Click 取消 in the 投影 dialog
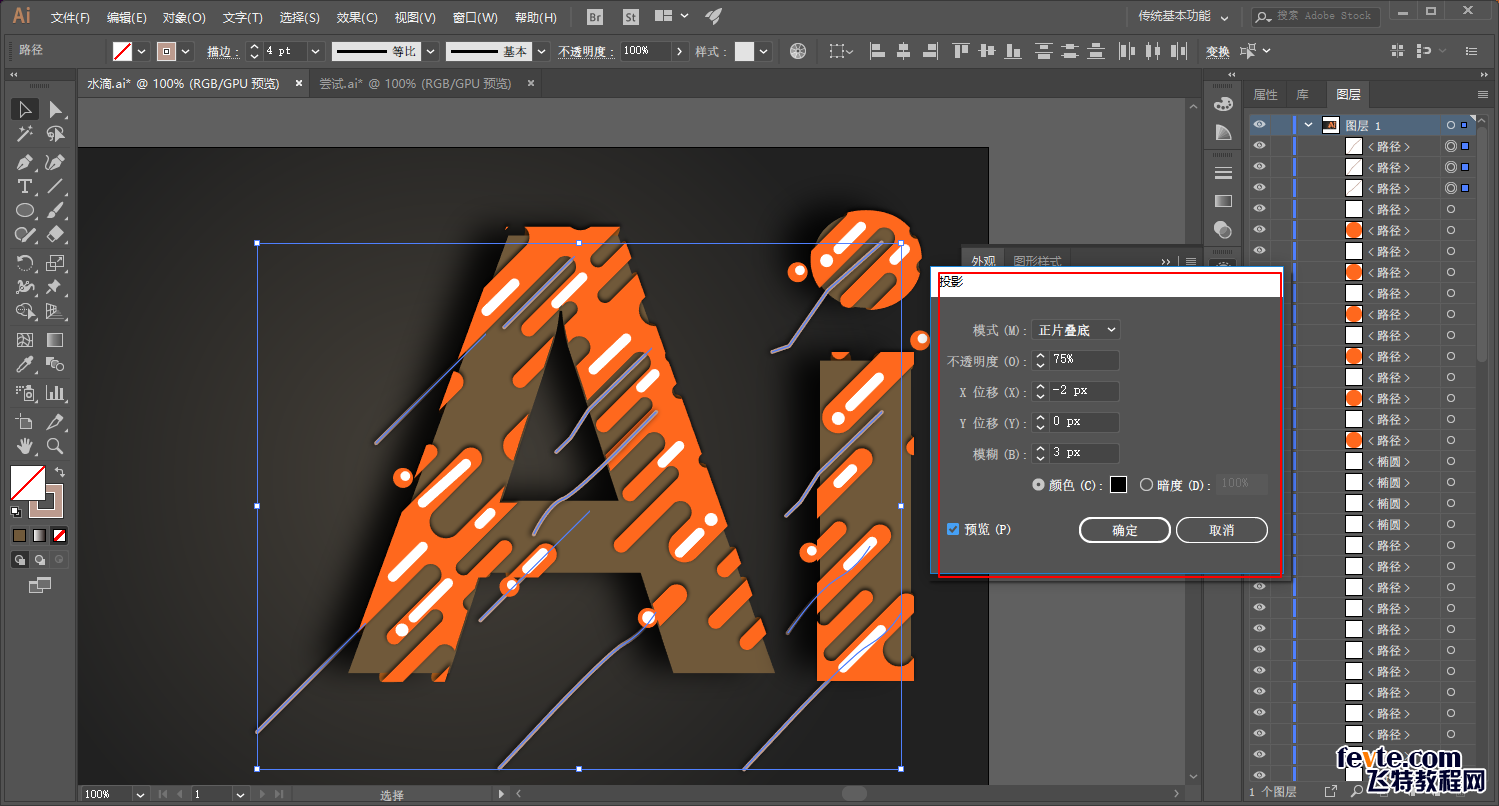 coord(1222,530)
